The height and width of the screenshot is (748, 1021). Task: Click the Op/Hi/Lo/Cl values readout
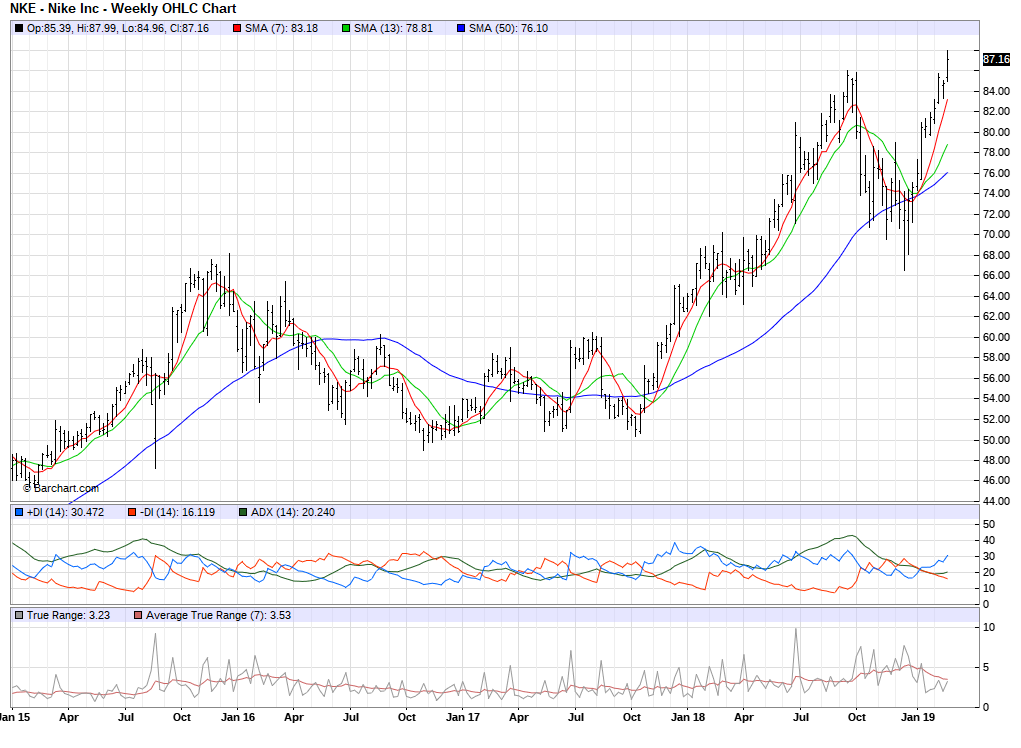click(118, 28)
